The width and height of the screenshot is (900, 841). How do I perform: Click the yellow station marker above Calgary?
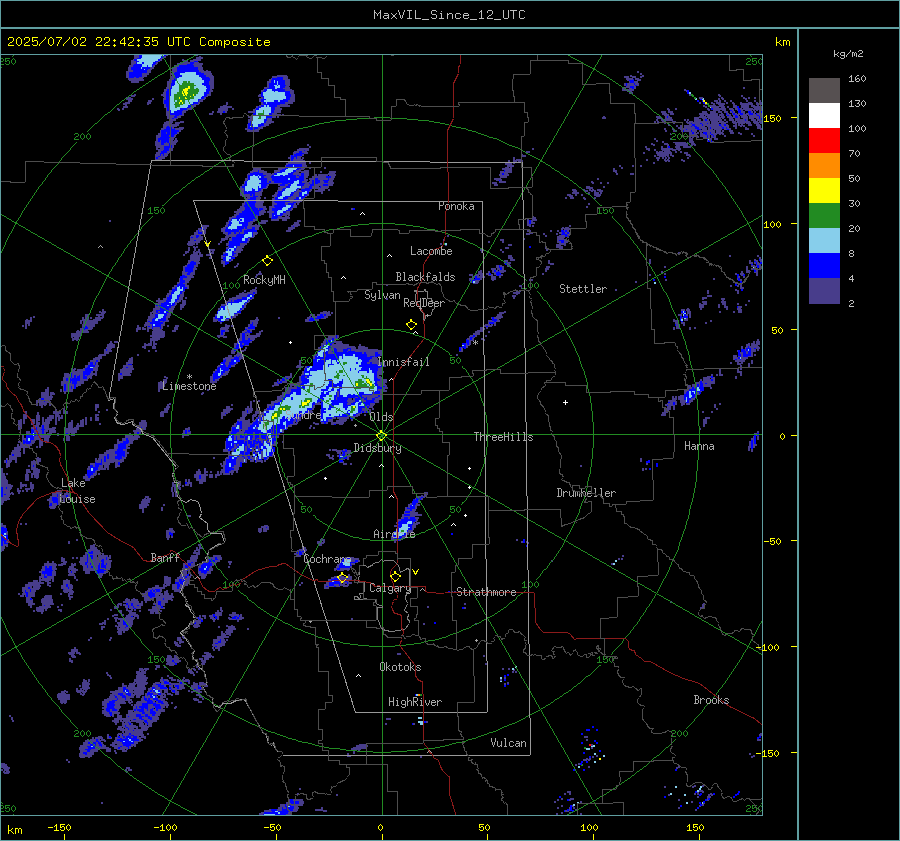395,576
